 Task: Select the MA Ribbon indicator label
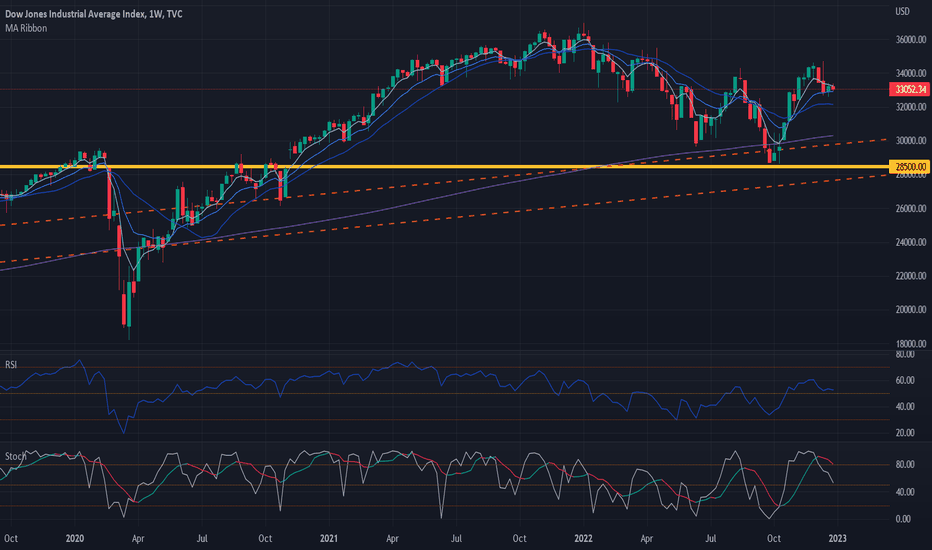pyautogui.click(x=26, y=28)
